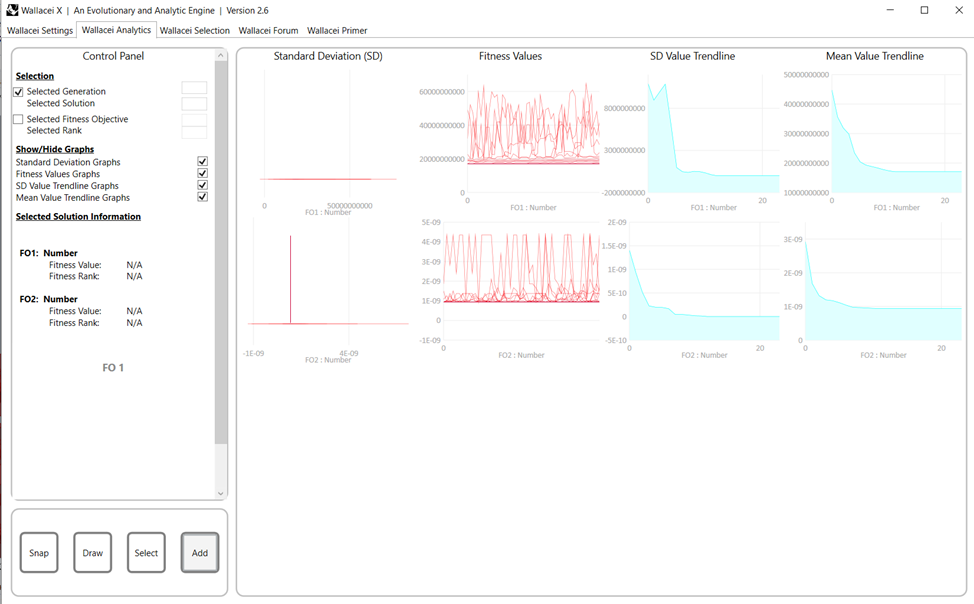Click the Selected Solution Information heading
The height and width of the screenshot is (604, 974).
(78, 216)
